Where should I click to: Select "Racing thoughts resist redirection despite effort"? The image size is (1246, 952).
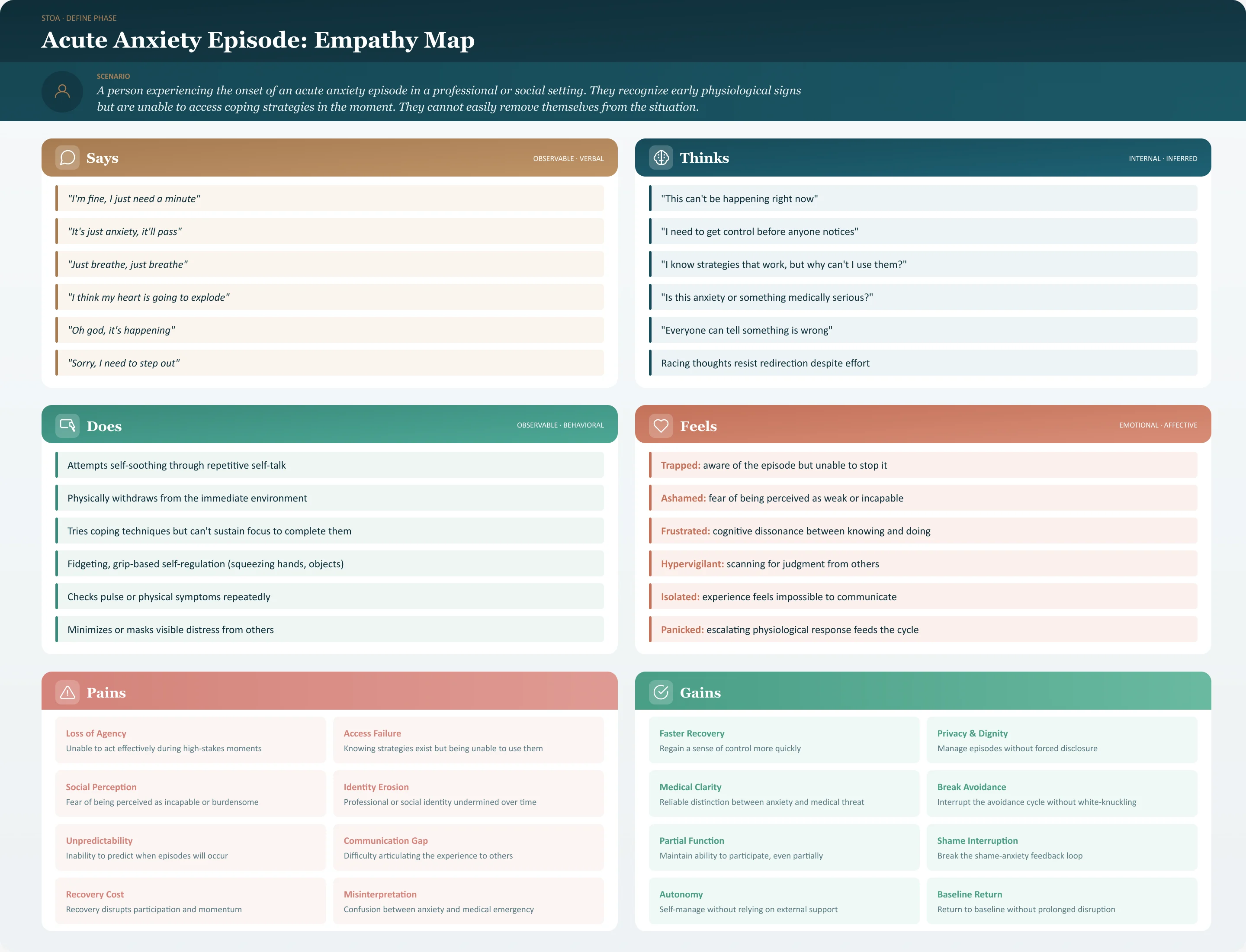pyautogui.click(x=923, y=363)
